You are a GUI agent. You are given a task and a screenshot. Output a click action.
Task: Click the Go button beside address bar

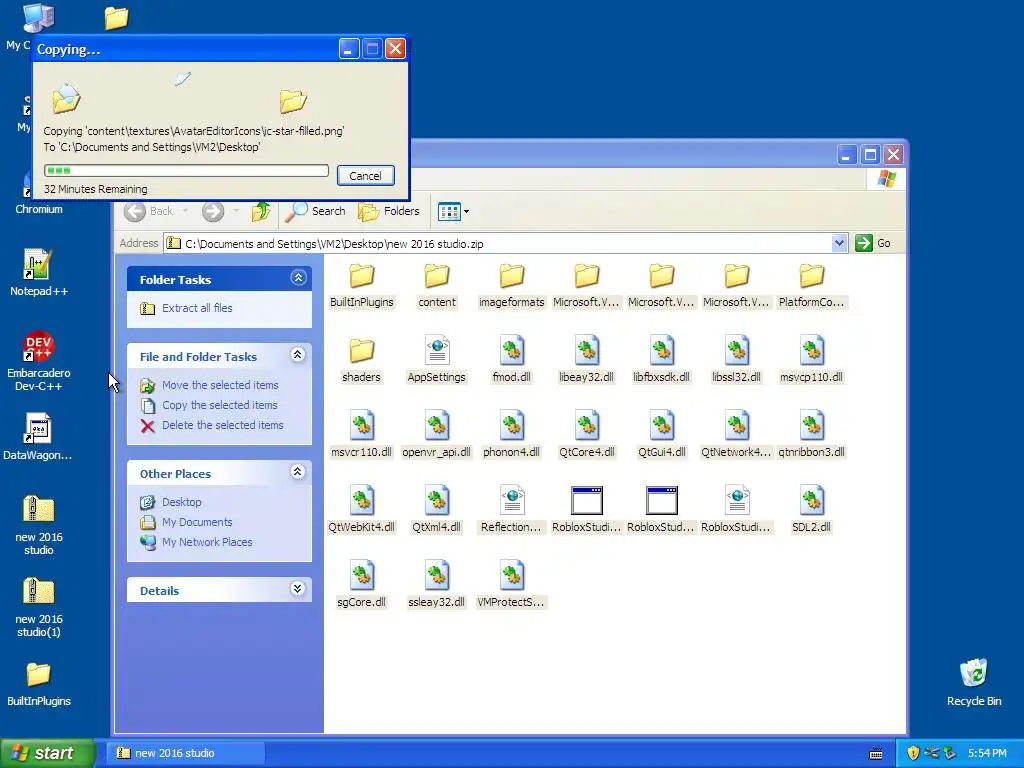point(873,243)
